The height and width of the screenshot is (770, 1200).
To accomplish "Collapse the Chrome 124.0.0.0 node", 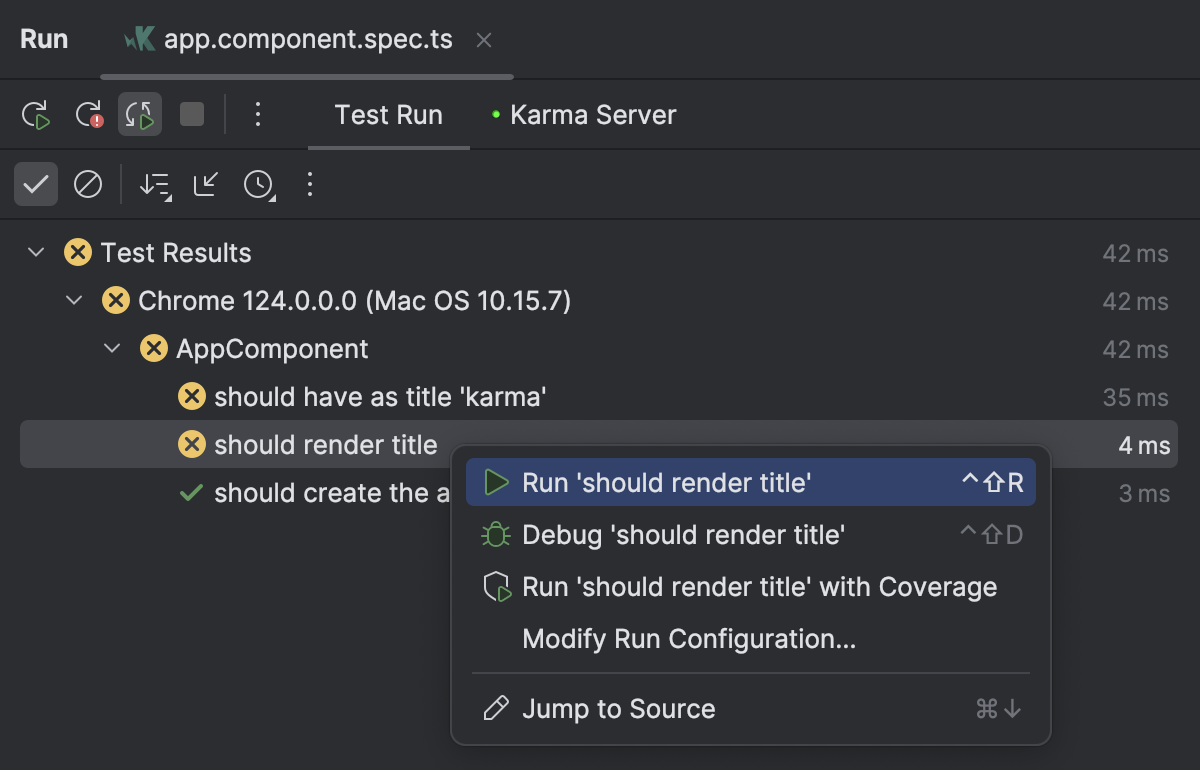I will point(72,301).
